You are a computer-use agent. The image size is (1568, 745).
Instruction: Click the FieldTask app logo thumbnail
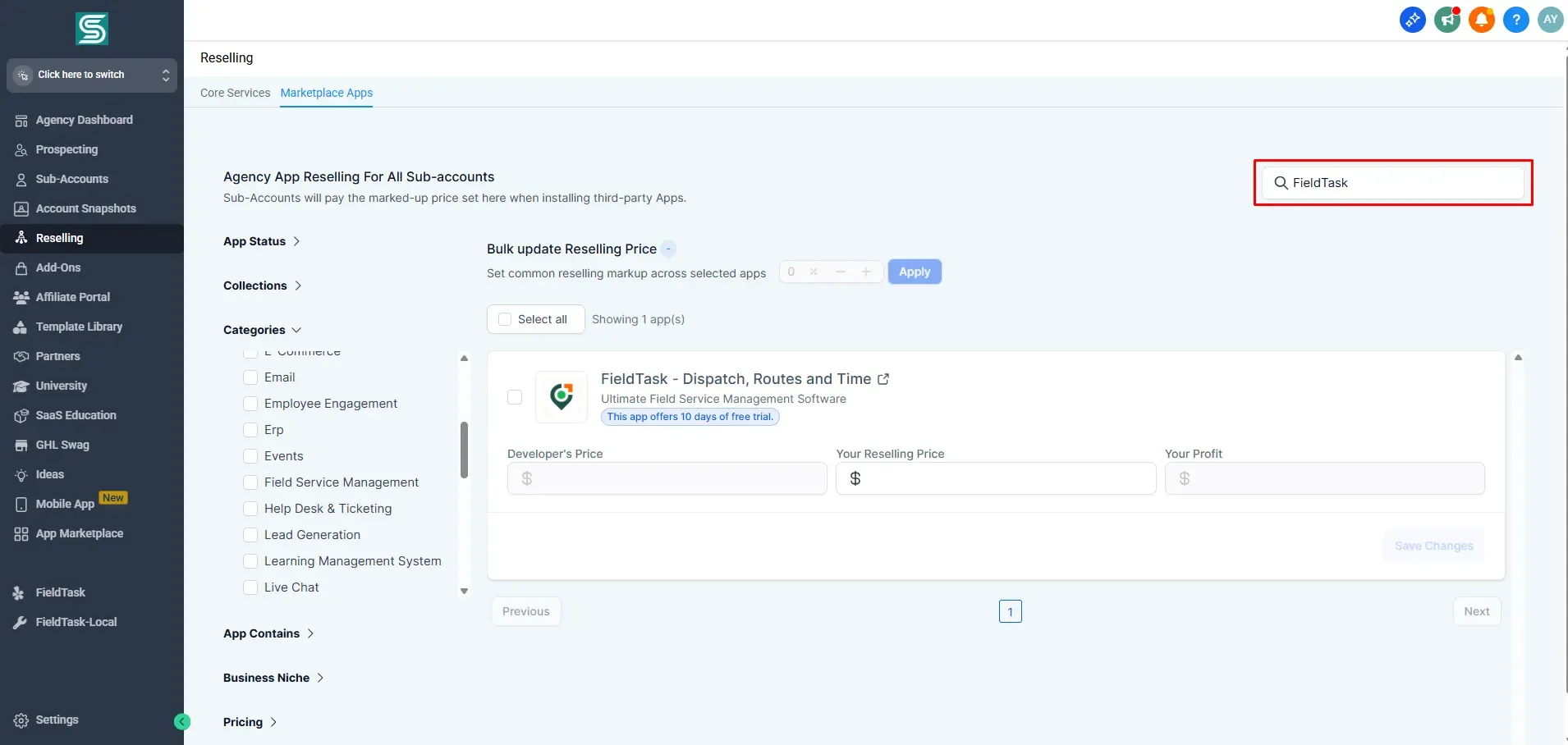[x=562, y=397]
